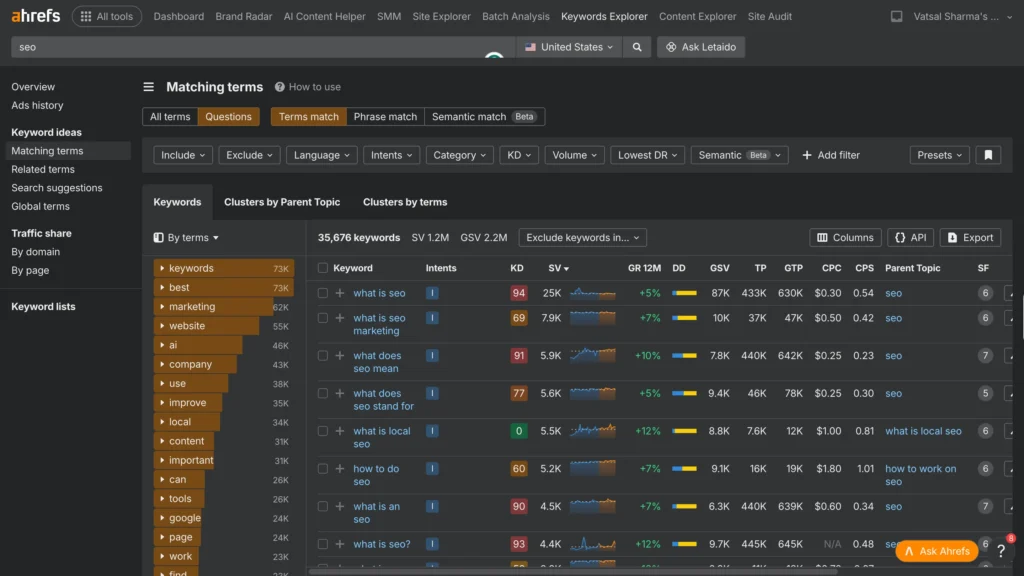
Task: Add the 'what is local seo' keyword with plus
Action: [340, 431]
